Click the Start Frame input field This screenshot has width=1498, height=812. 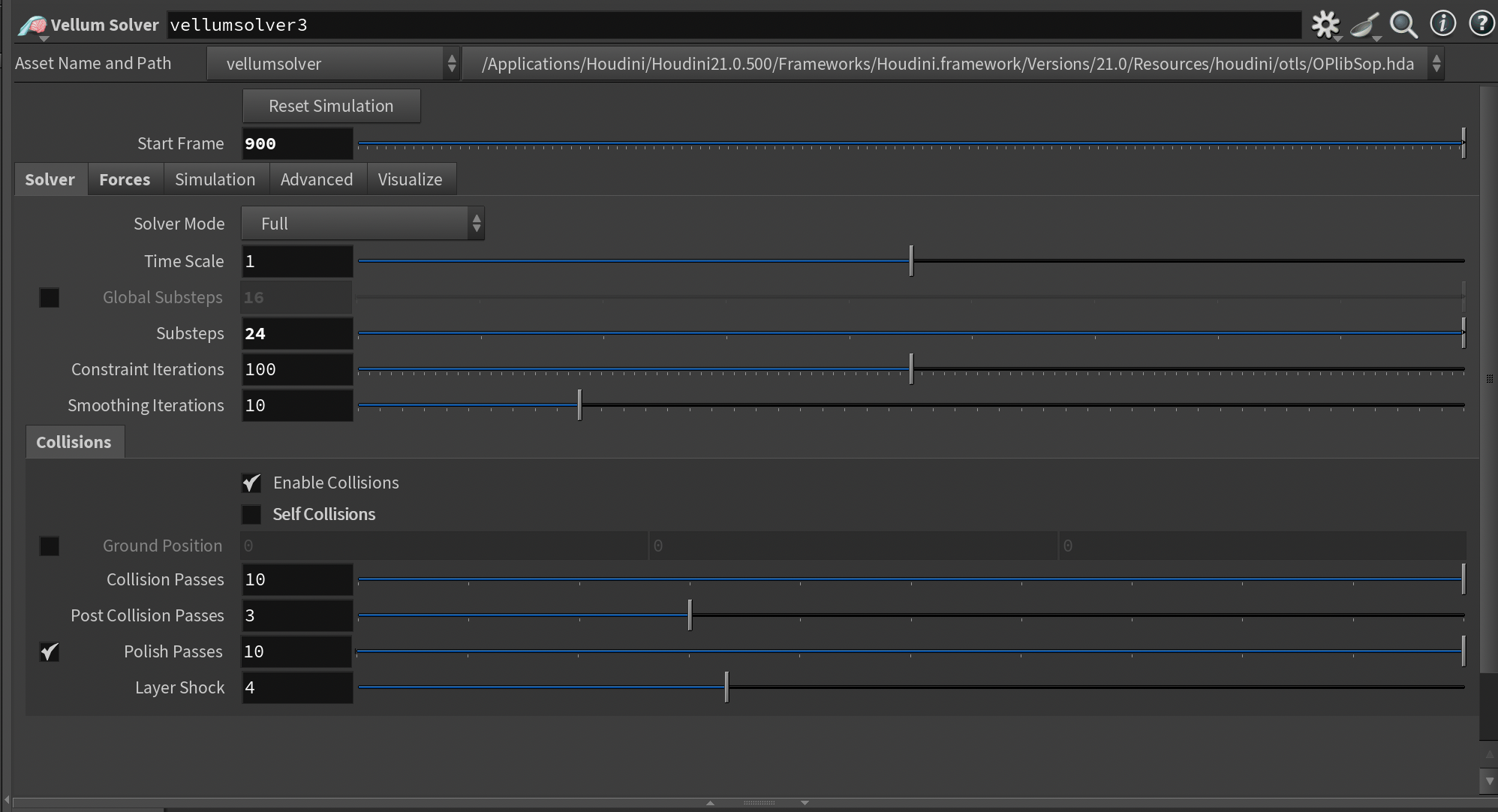click(x=297, y=144)
